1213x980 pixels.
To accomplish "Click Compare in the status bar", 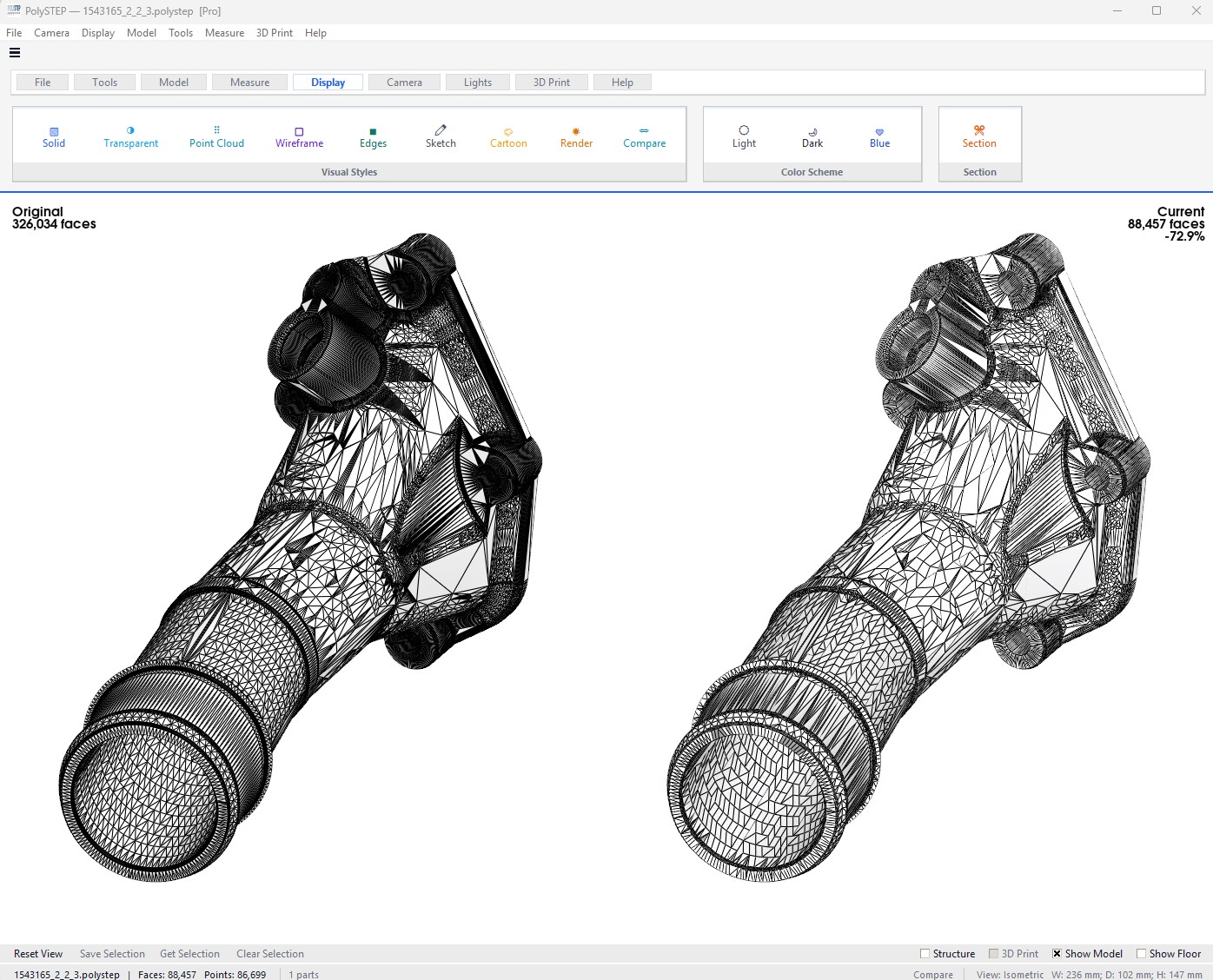I will [933, 975].
